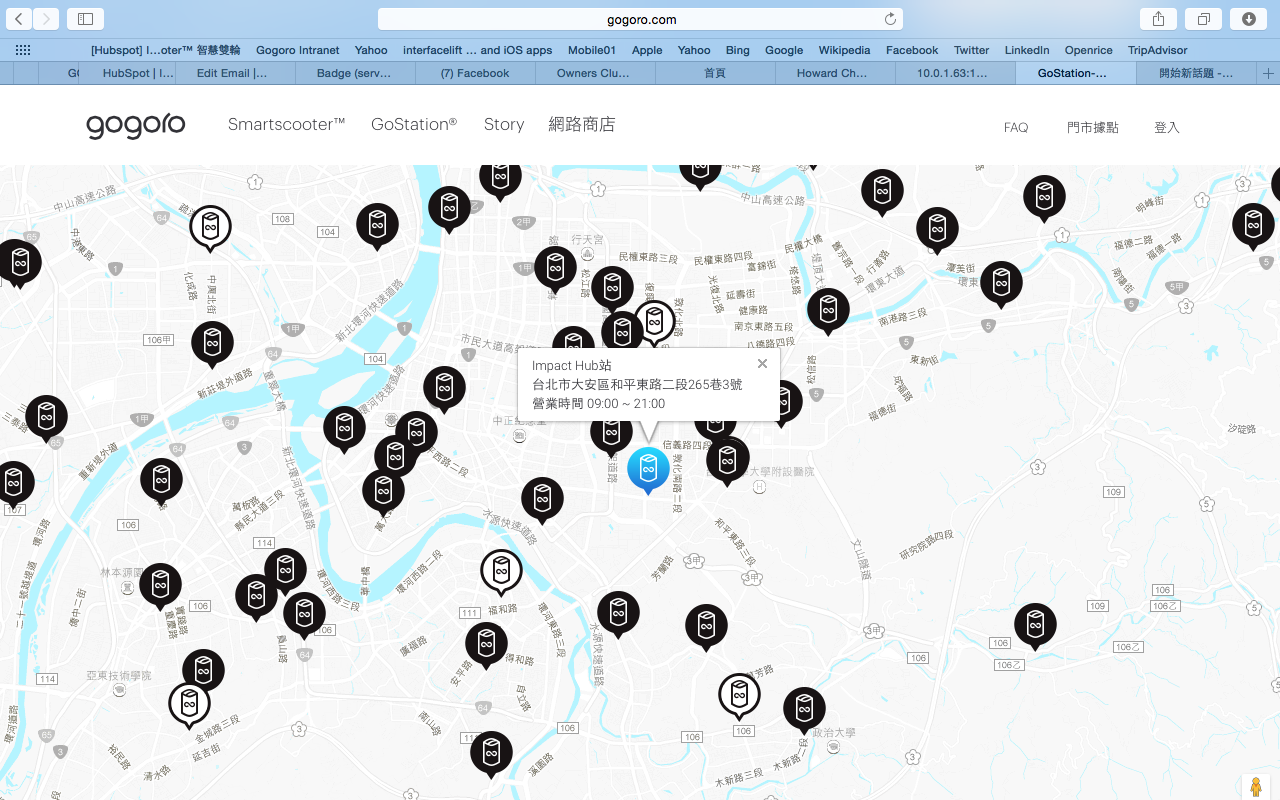Switch to Badge (serv... tab

point(354,73)
